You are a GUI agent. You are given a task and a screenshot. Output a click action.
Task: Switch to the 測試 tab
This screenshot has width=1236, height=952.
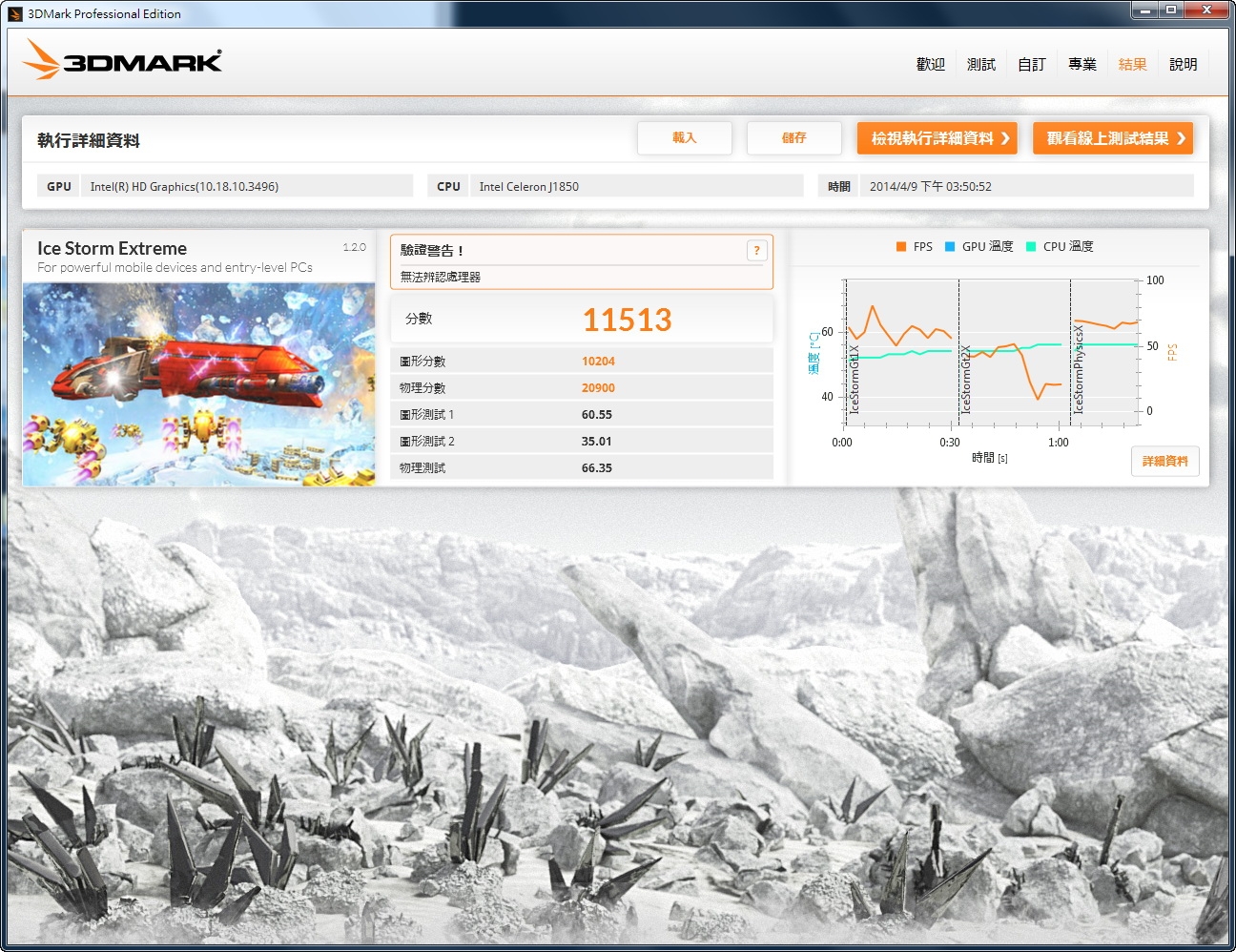click(980, 64)
